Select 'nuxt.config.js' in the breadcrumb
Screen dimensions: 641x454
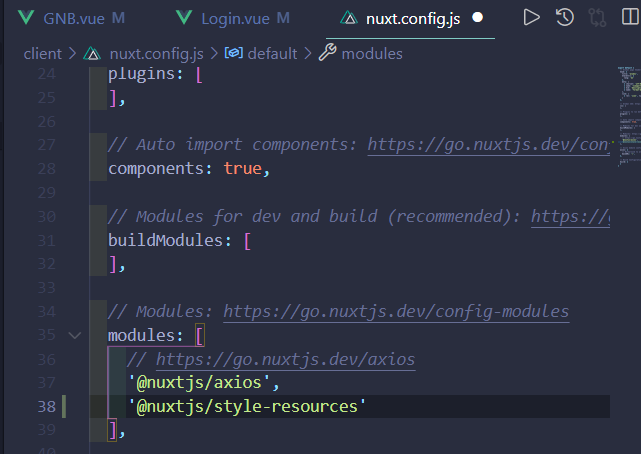click(157, 54)
